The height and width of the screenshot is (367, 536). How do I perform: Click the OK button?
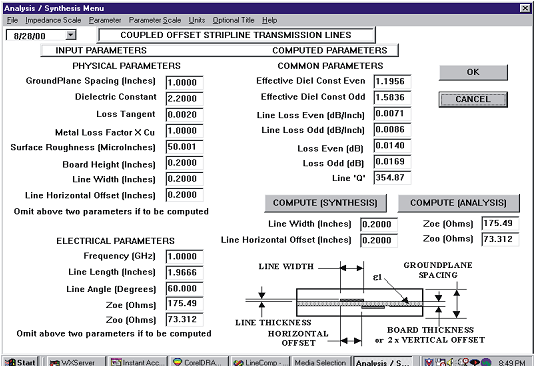[x=473, y=72]
